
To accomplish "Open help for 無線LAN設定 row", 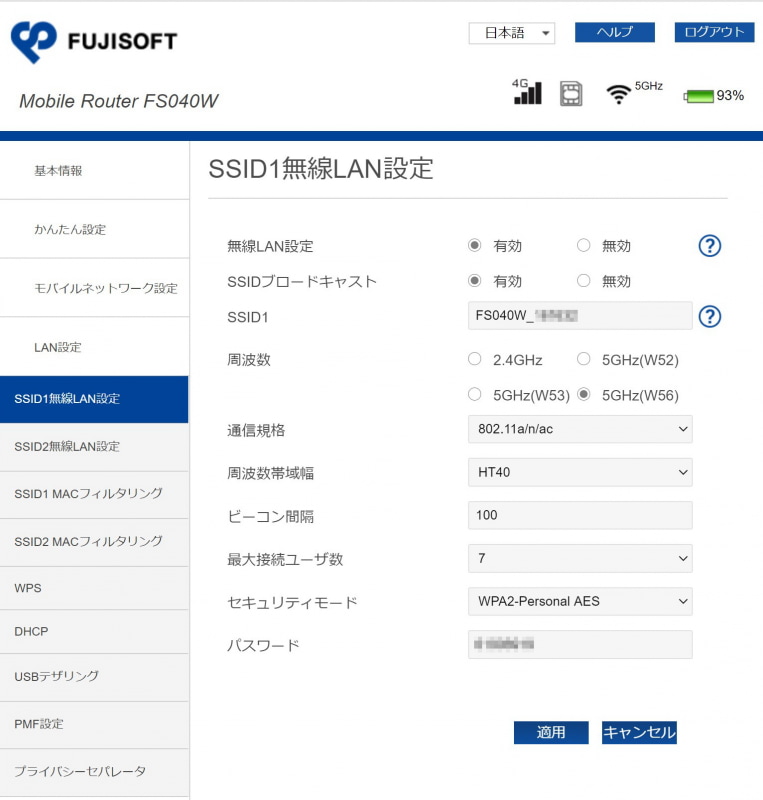I will [x=709, y=246].
